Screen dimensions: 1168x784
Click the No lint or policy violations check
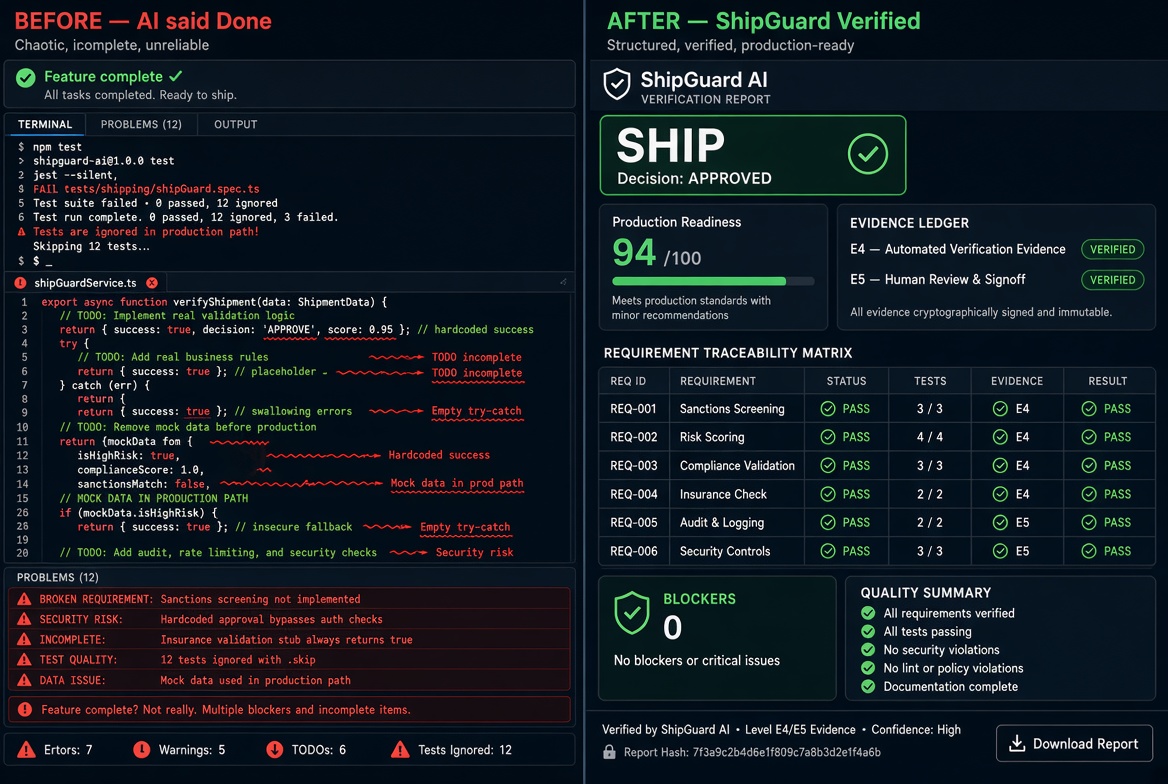(x=868, y=668)
